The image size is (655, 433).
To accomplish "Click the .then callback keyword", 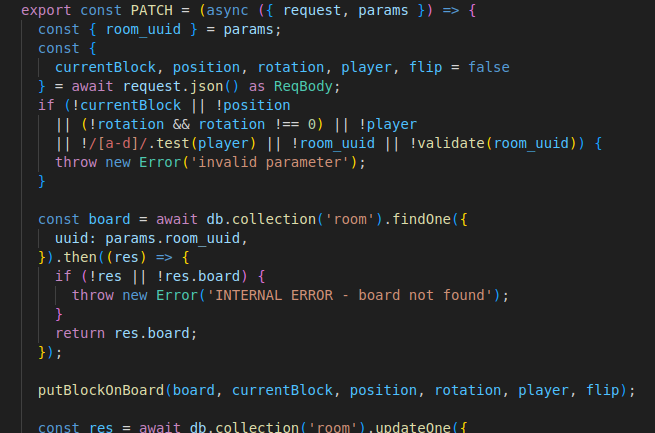I will point(80,257).
